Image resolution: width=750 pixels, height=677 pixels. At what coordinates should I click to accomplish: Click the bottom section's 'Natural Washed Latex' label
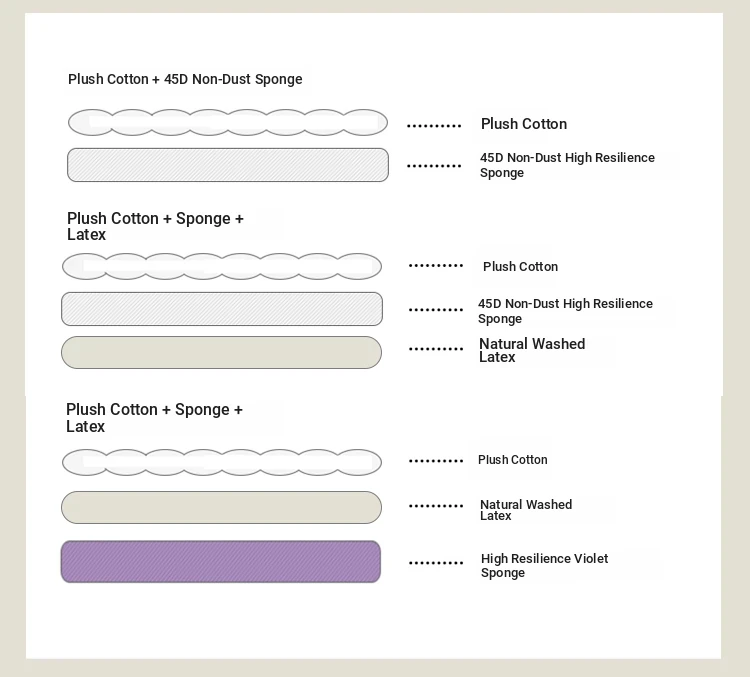click(526, 510)
